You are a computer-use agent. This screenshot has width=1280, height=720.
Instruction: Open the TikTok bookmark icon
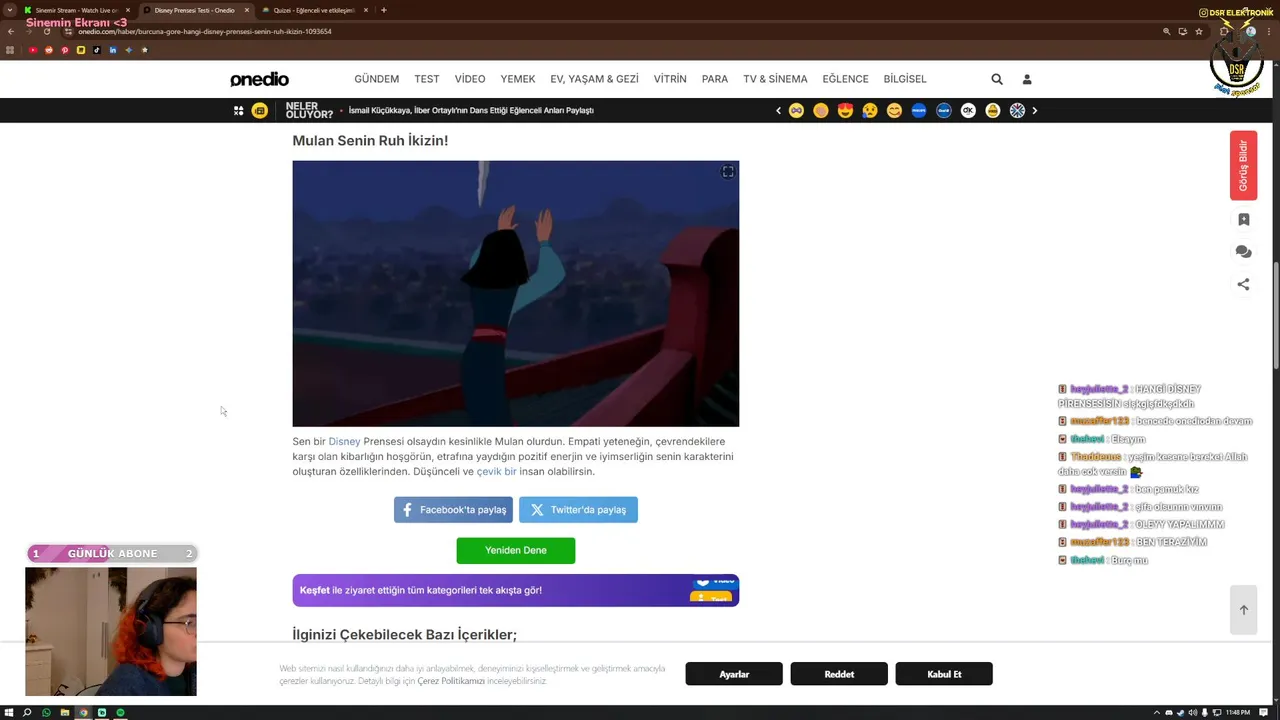[97, 50]
